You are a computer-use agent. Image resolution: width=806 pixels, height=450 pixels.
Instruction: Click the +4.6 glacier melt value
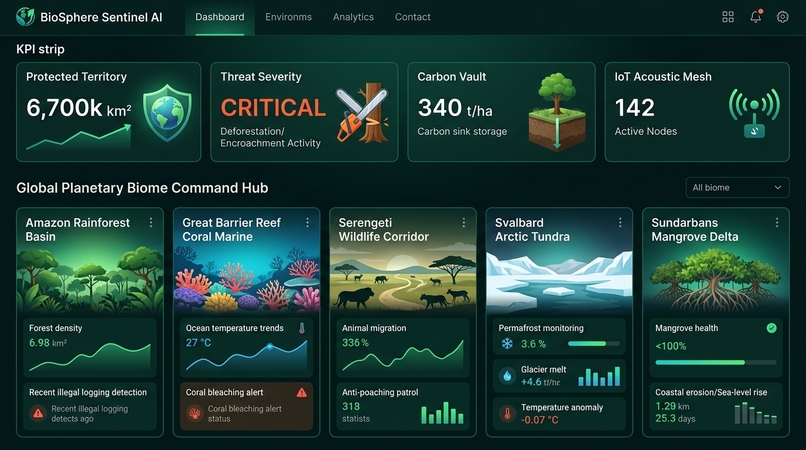(540, 382)
